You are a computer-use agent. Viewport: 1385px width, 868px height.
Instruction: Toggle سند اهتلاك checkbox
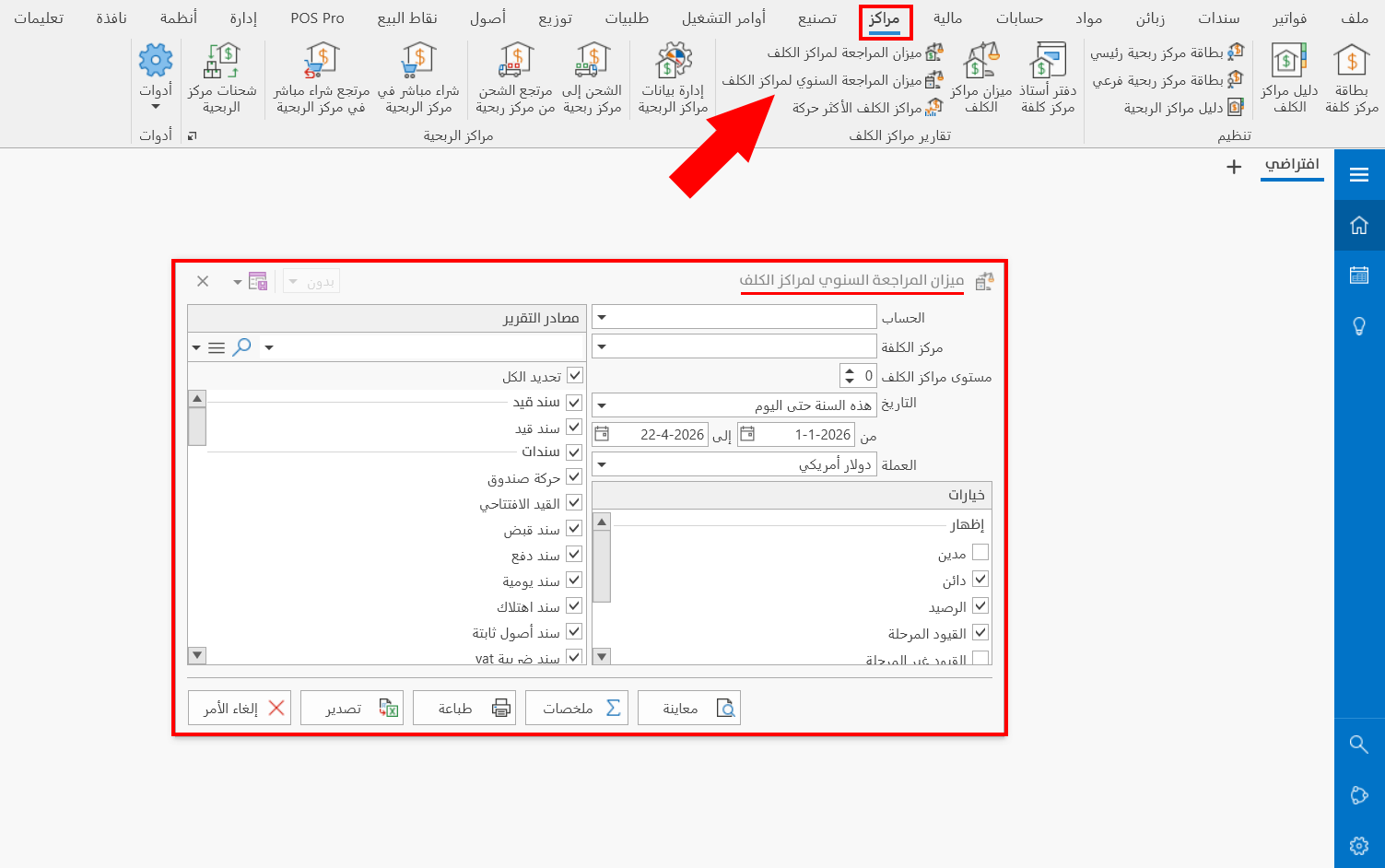[x=574, y=606]
